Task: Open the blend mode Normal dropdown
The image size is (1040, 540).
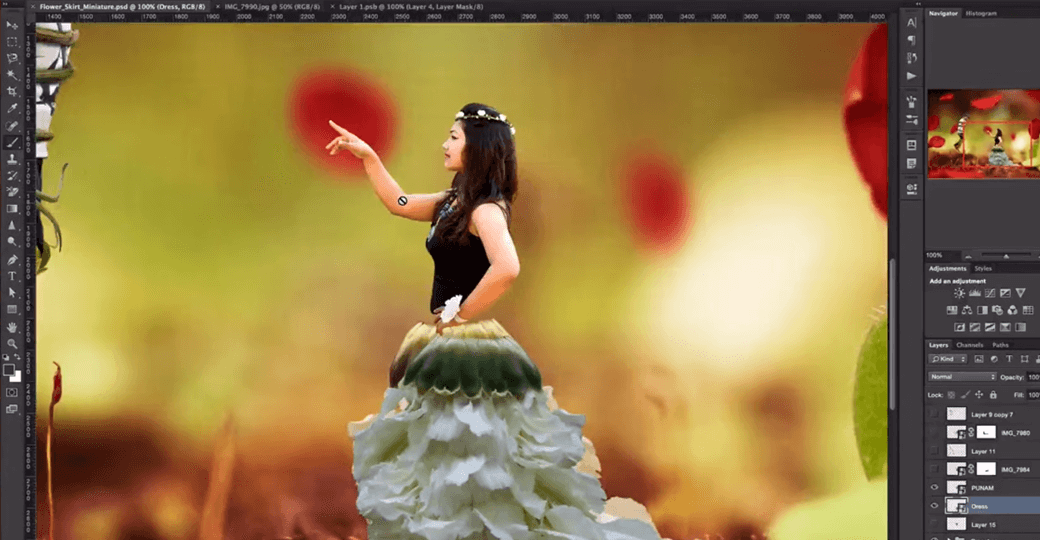Action: click(962, 377)
